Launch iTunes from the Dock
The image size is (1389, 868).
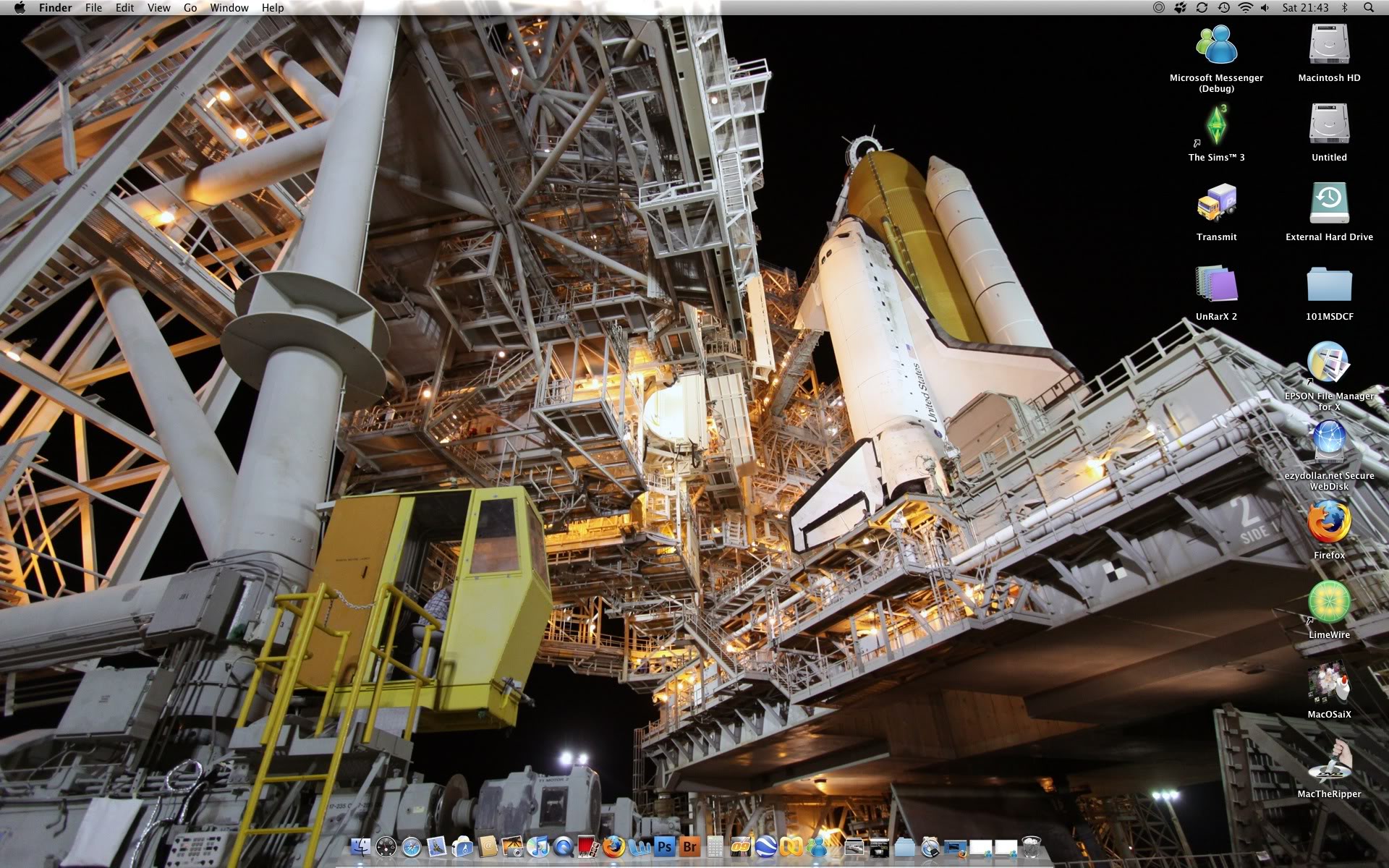538,848
